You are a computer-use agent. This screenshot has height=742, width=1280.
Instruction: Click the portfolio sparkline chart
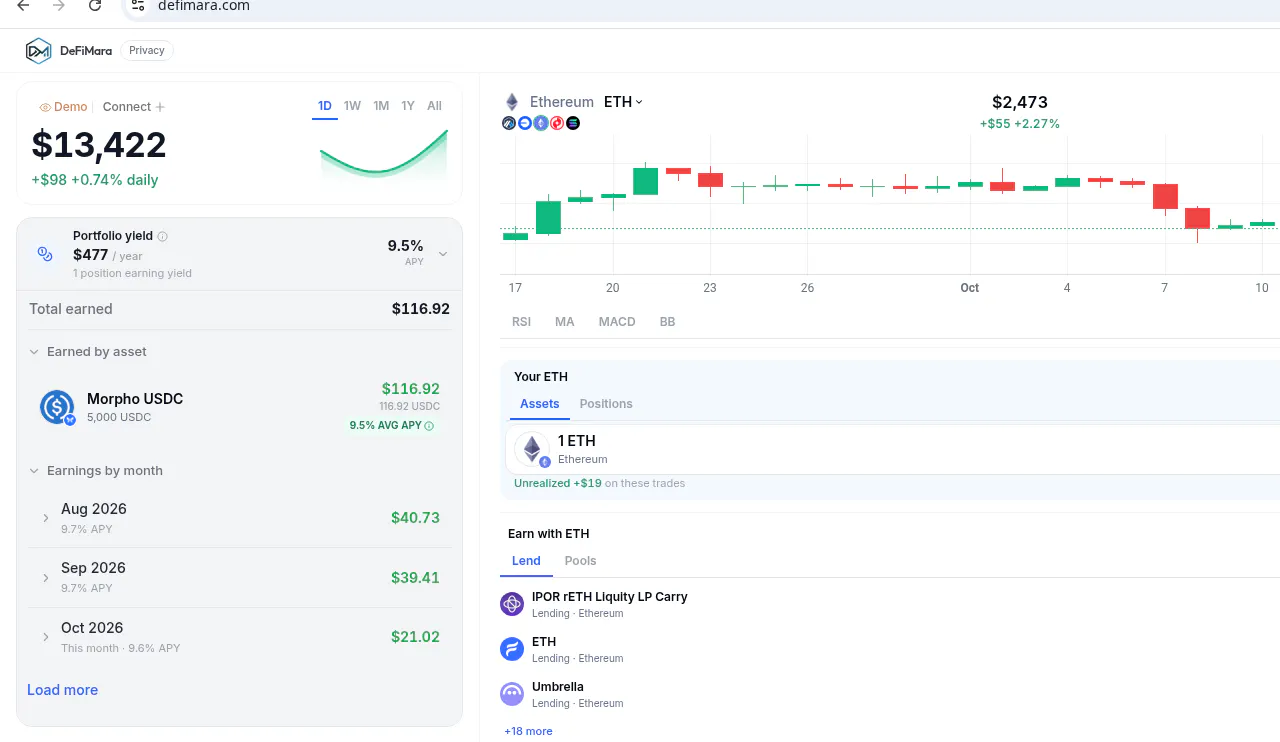click(384, 155)
